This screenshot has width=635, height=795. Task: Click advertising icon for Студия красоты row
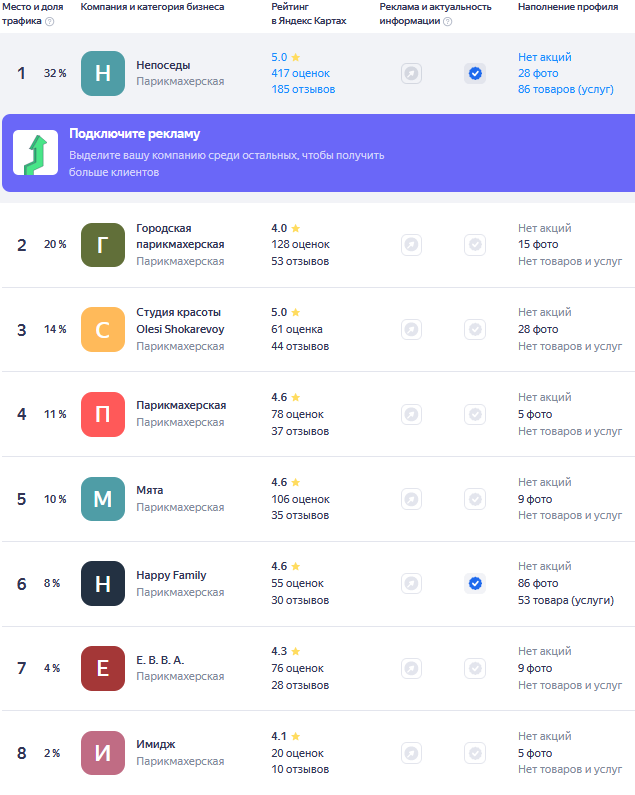point(411,330)
